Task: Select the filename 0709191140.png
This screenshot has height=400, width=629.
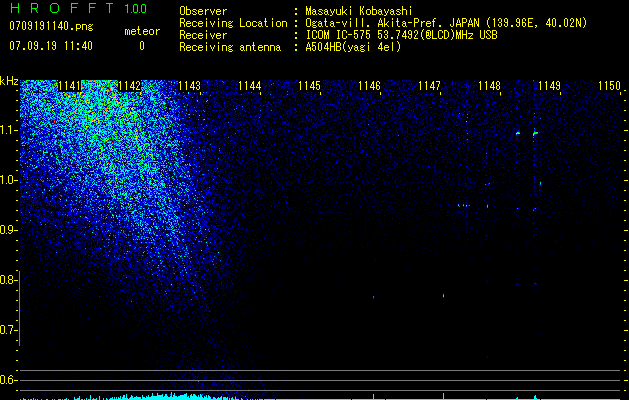Action: [51, 26]
